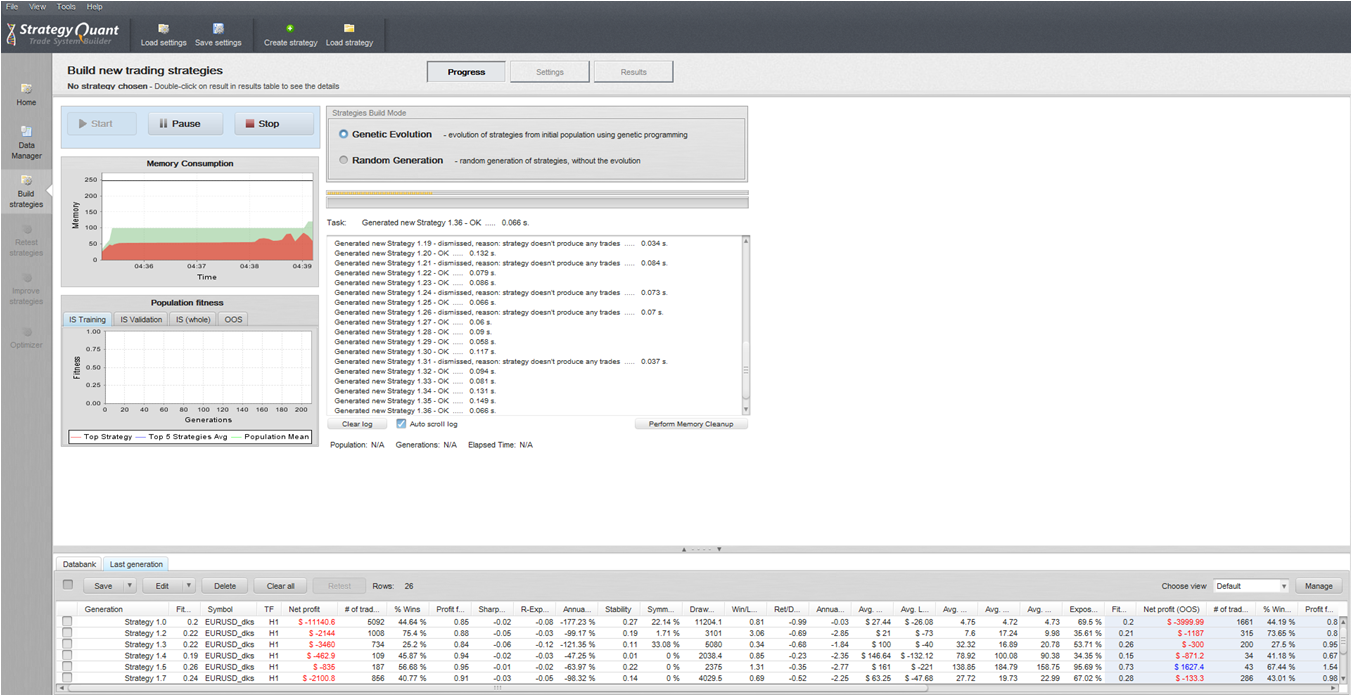Image resolution: width=1352 pixels, height=696 pixels.
Task: Click the Load strategy folder icon
Action: (349, 30)
